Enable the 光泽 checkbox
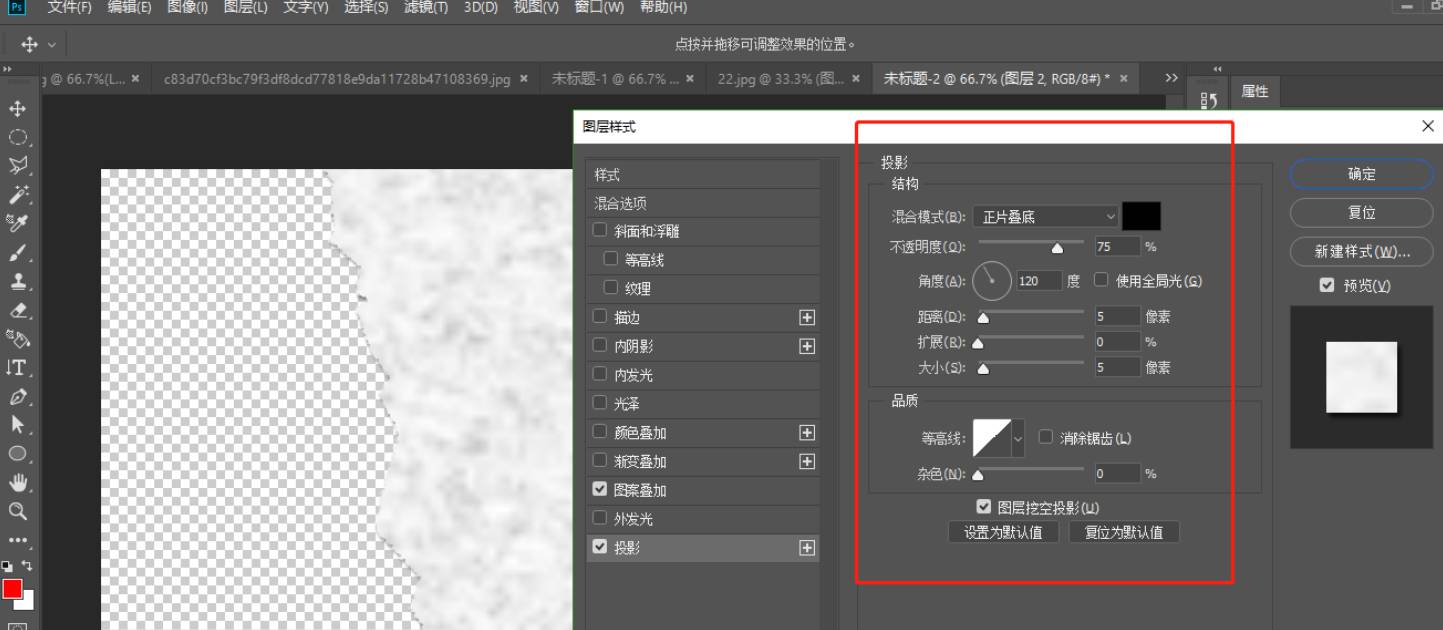Image resolution: width=1443 pixels, height=630 pixels. click(x=600, y=404)
